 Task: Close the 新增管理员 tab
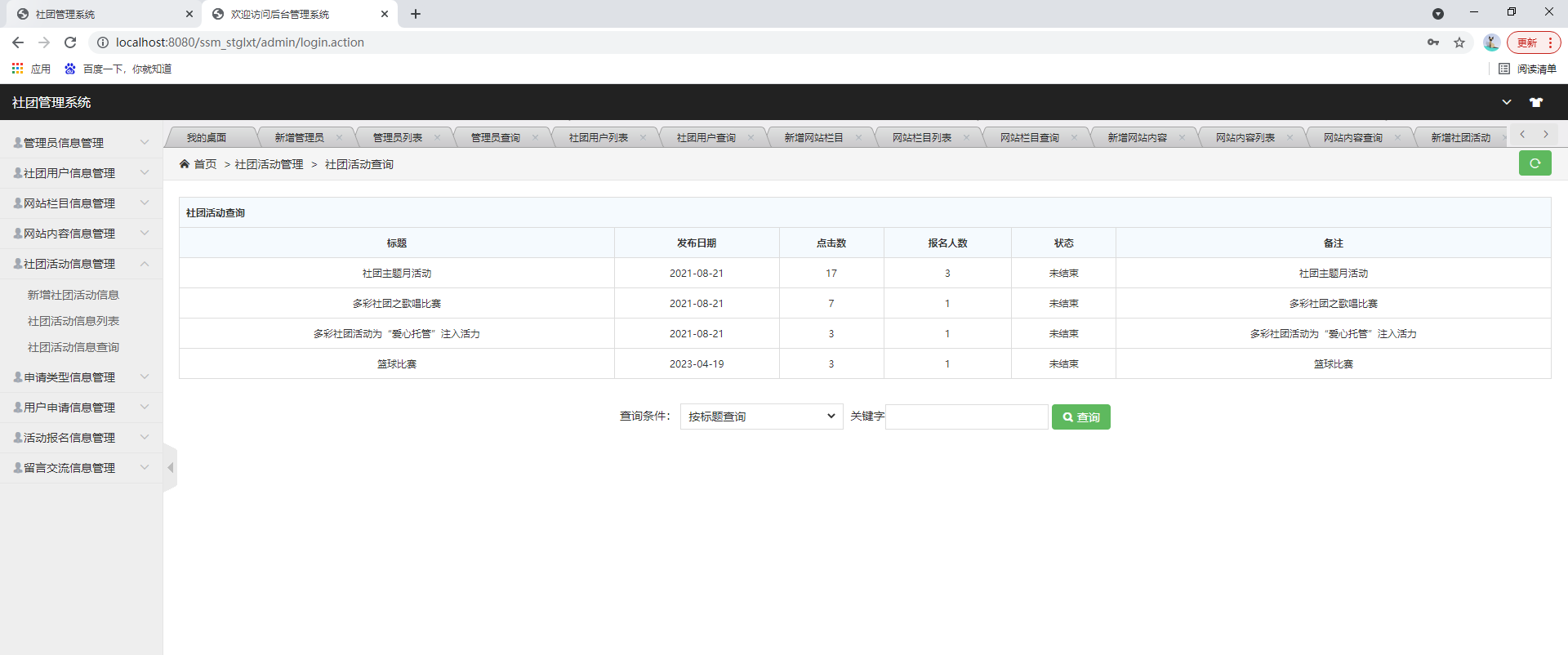click(340, 137)
